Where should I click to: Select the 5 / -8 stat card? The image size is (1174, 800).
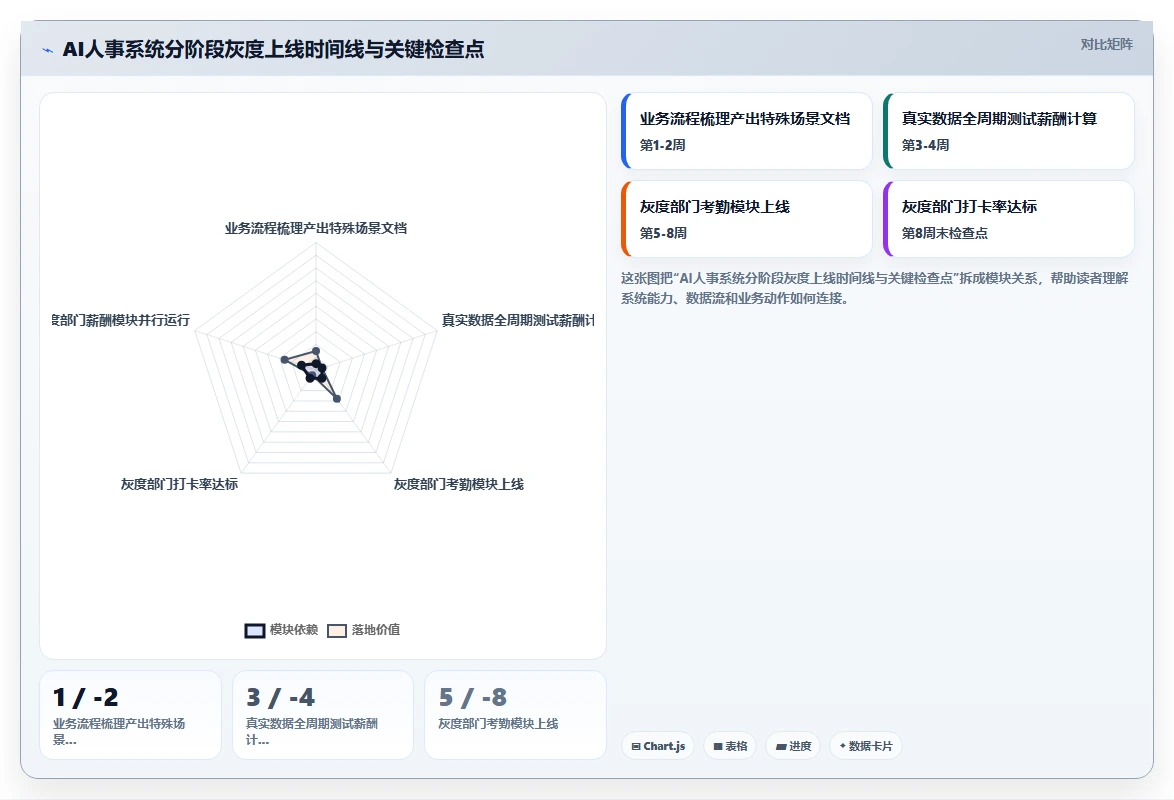click(515, 715)
